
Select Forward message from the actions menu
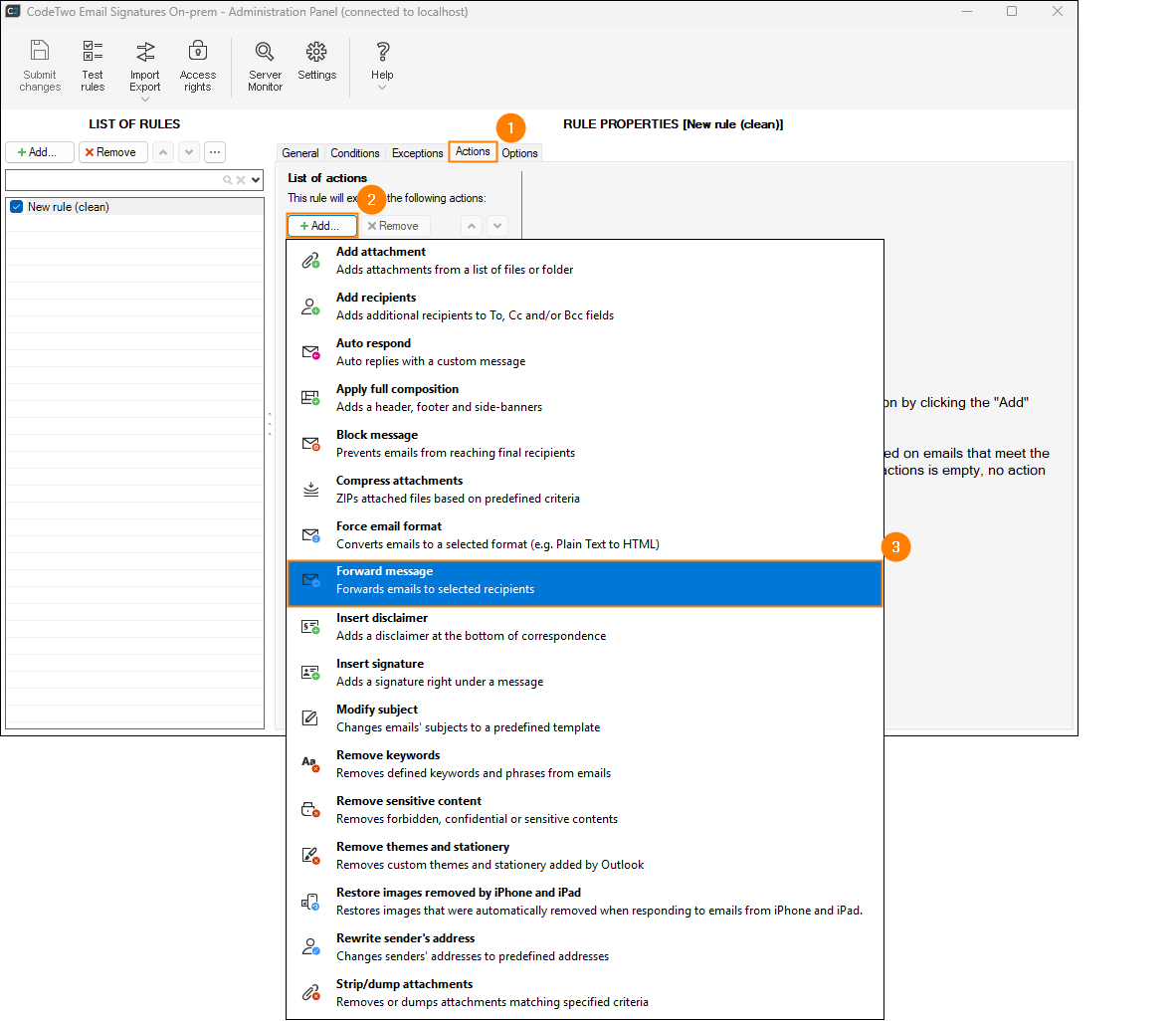coord(584,581)
